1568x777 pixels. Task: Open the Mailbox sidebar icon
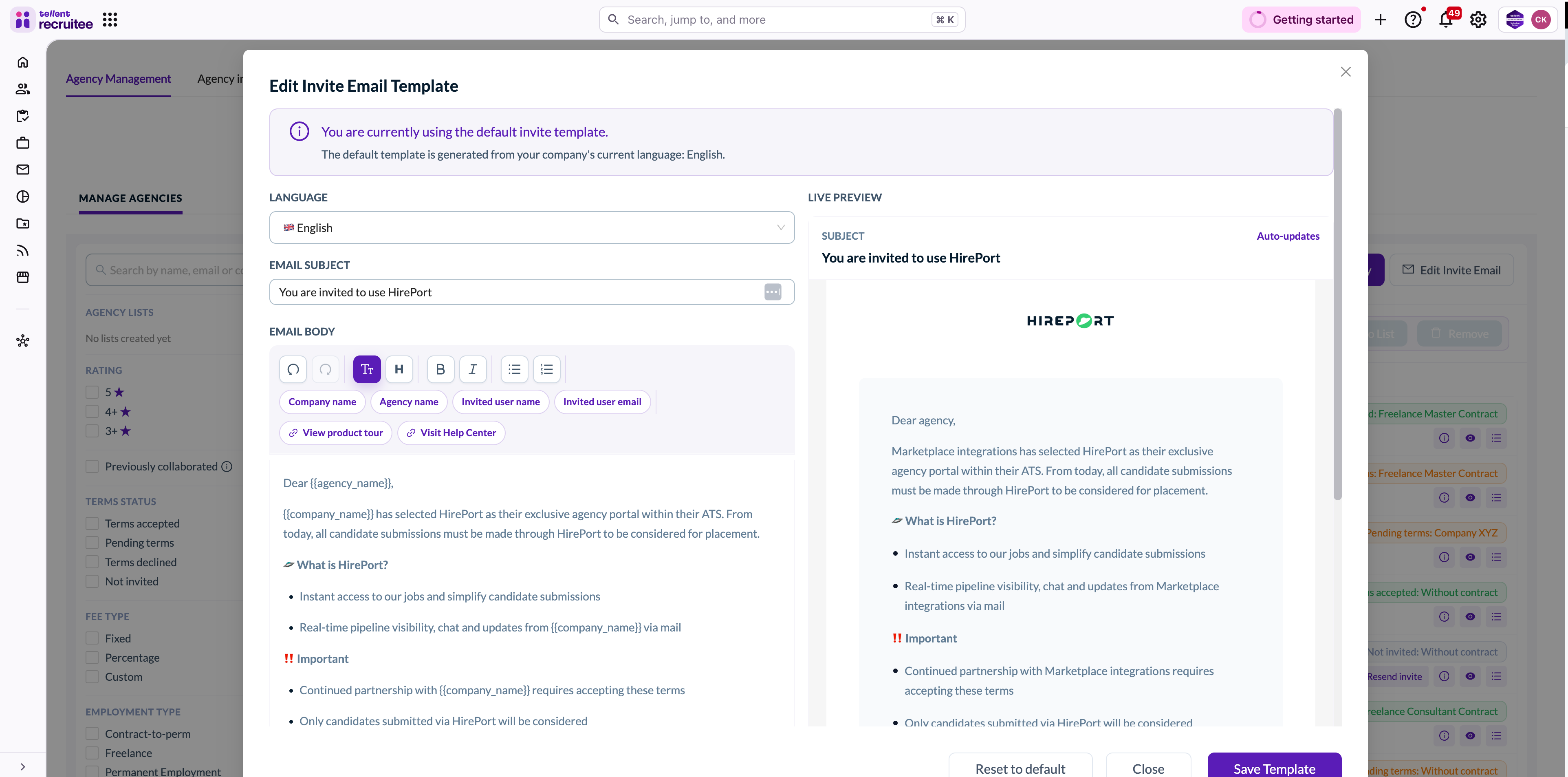pos(22,170)
